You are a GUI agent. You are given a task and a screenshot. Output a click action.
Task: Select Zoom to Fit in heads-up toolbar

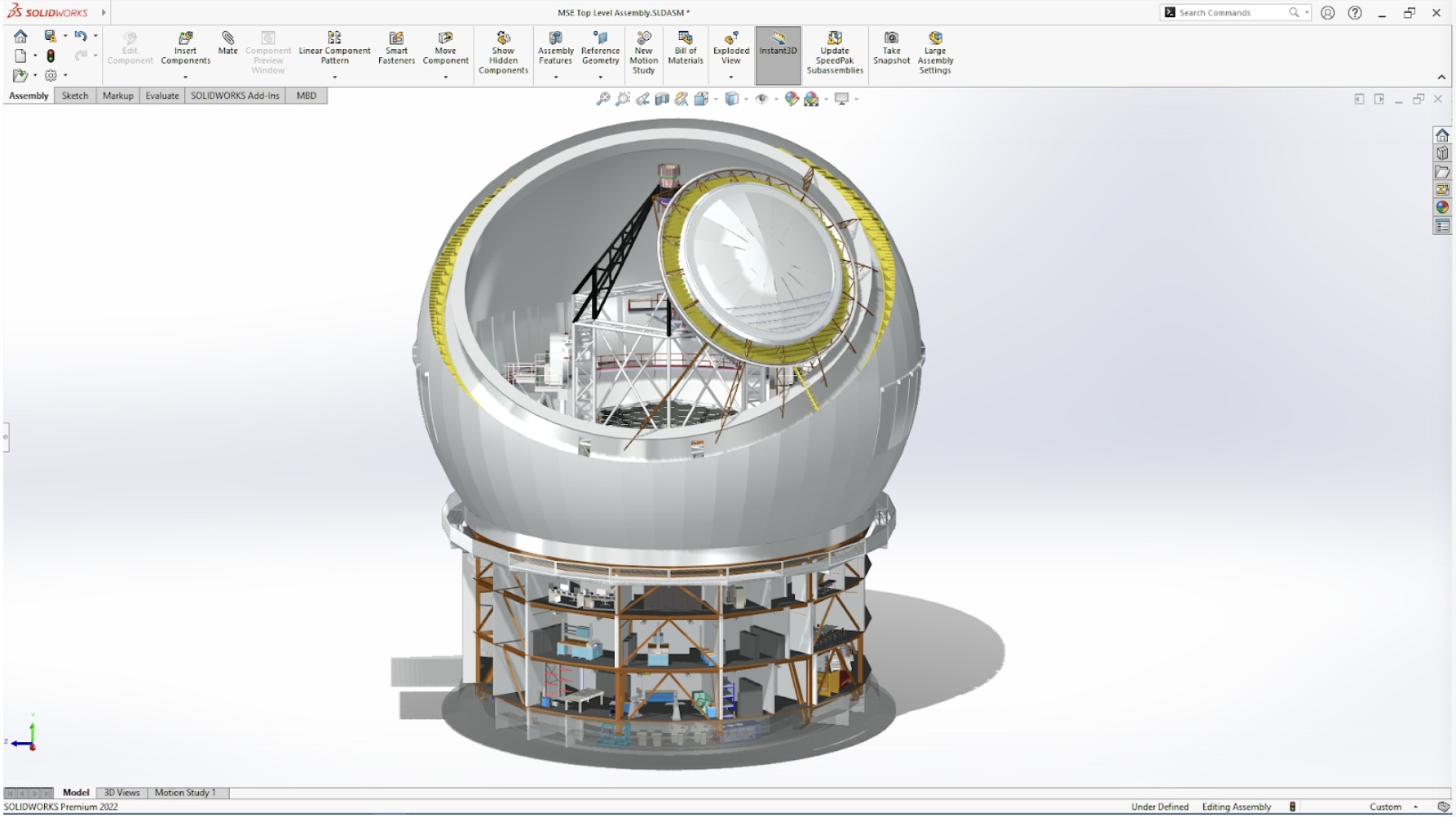click(x=602, y=98)
